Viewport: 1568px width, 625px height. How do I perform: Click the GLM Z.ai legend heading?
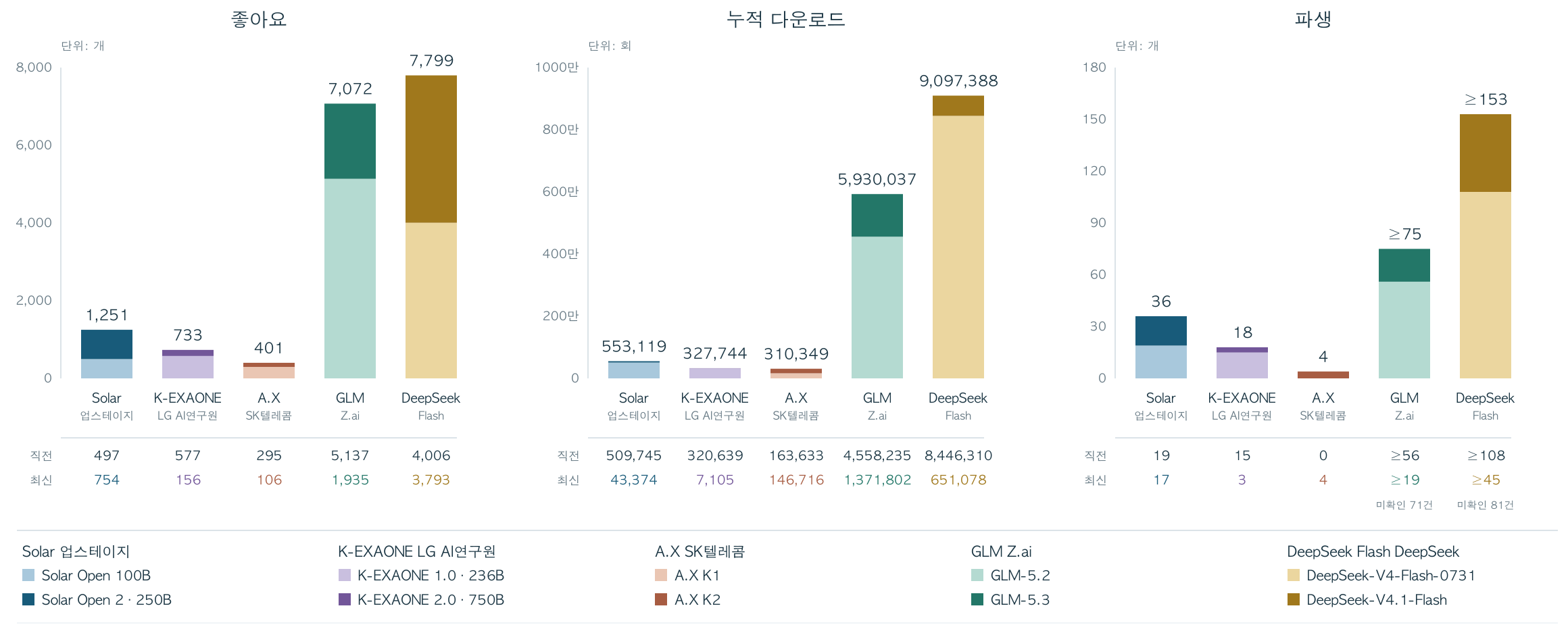click(x=1002, y=551)
